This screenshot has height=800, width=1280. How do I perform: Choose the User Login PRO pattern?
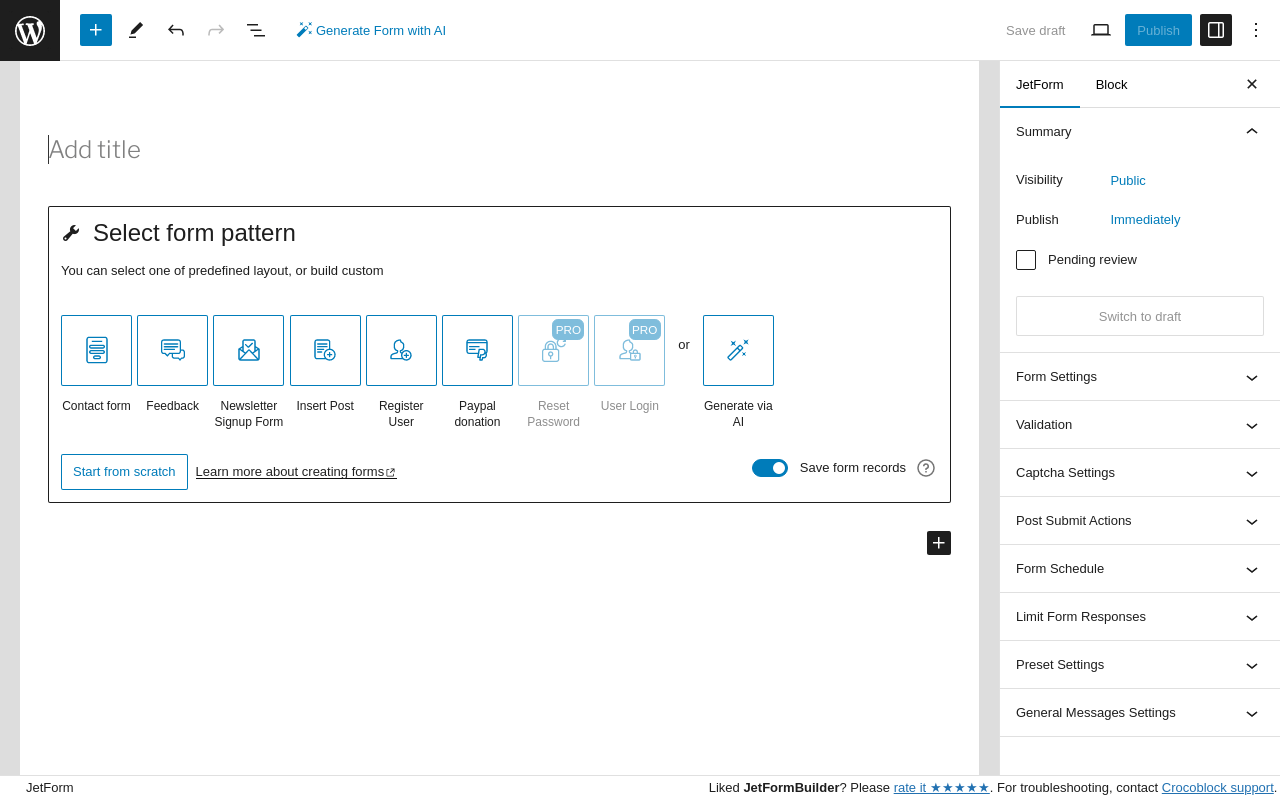(x=629, y=350)
